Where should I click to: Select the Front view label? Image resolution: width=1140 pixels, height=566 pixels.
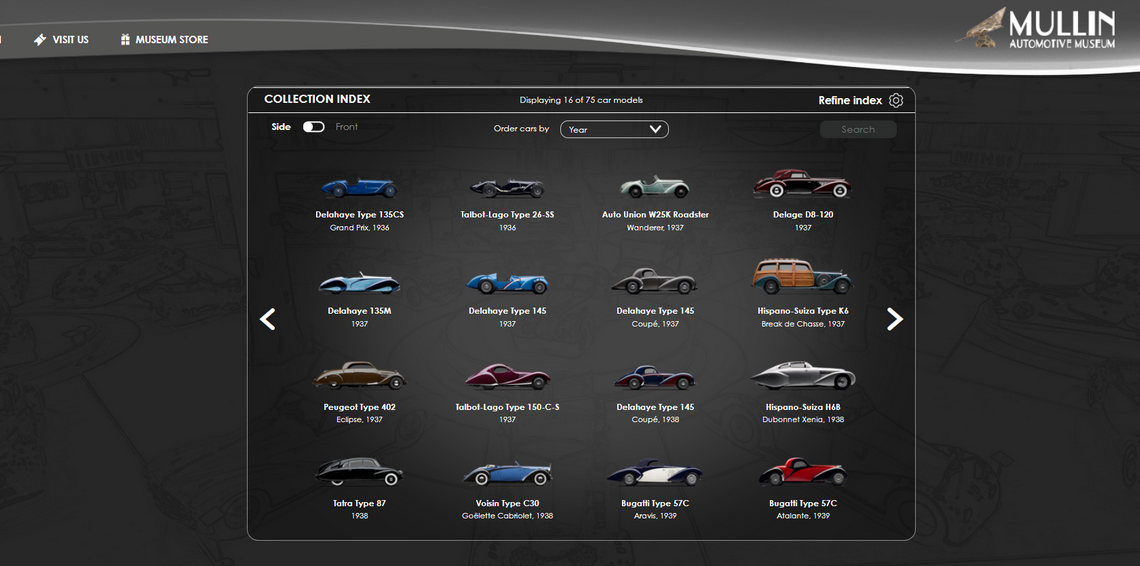pos(347,127)
